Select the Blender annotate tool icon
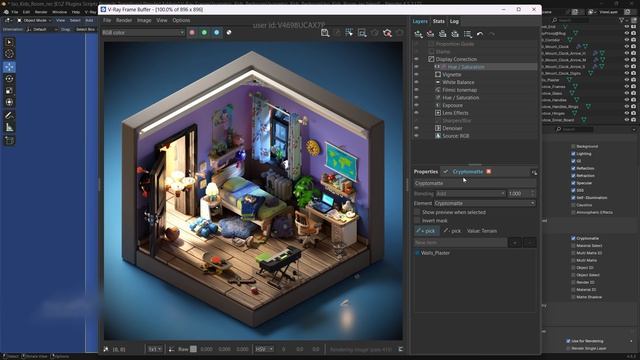 point(9,116)
